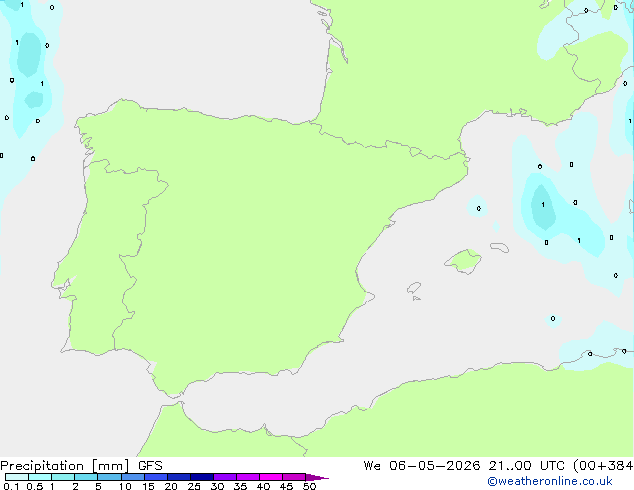
Task: Click the 45–50 mm legend color swatch
Action: 294,477
